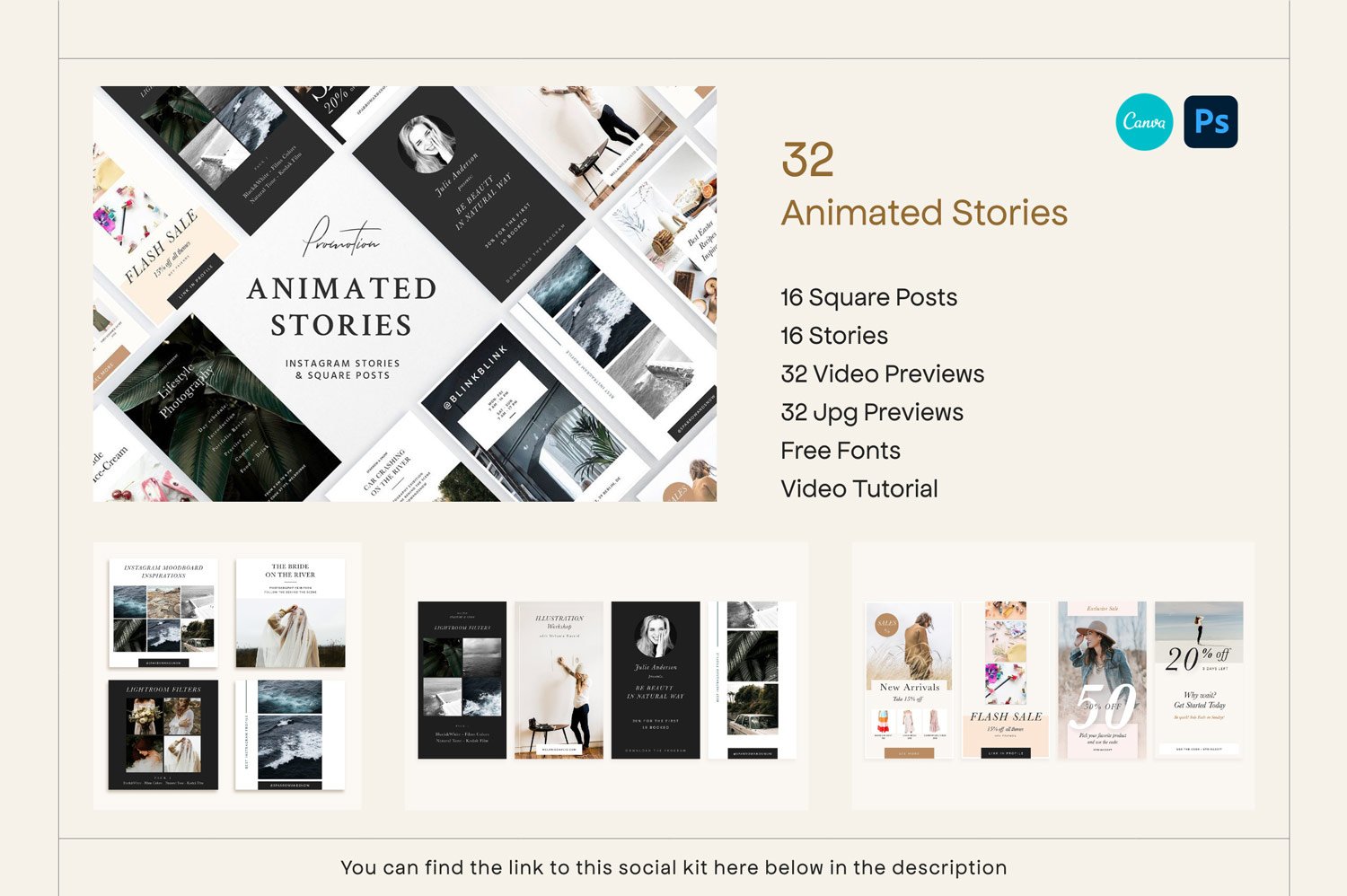This screenshot has height=896, width=1347.
Task: Click the Canva logo icon
Action: pos(1144,122)
